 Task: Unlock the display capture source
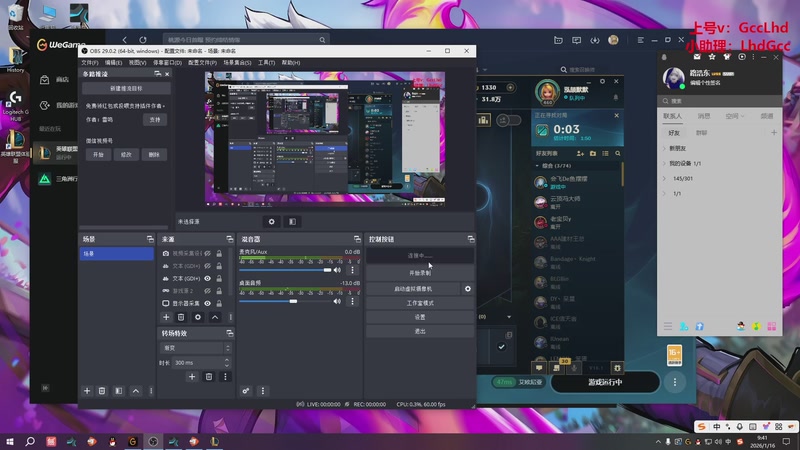[x=219, y=303]
